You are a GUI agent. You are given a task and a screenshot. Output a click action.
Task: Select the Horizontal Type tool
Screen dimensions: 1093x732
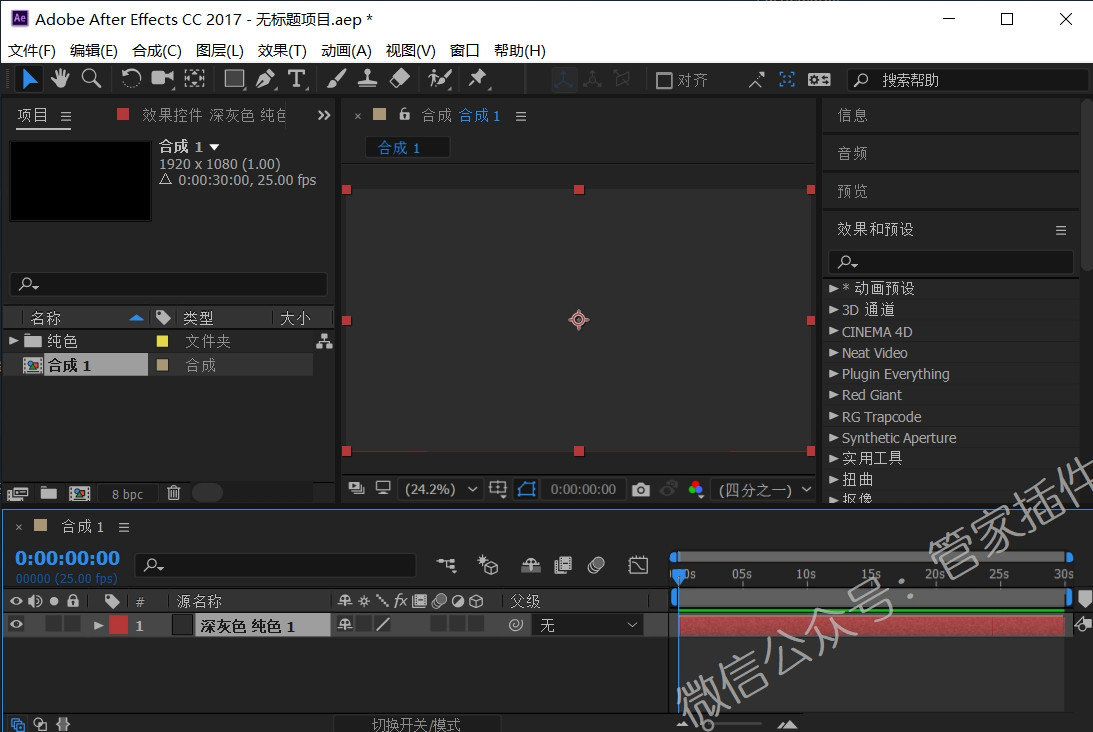pos(297,79)
